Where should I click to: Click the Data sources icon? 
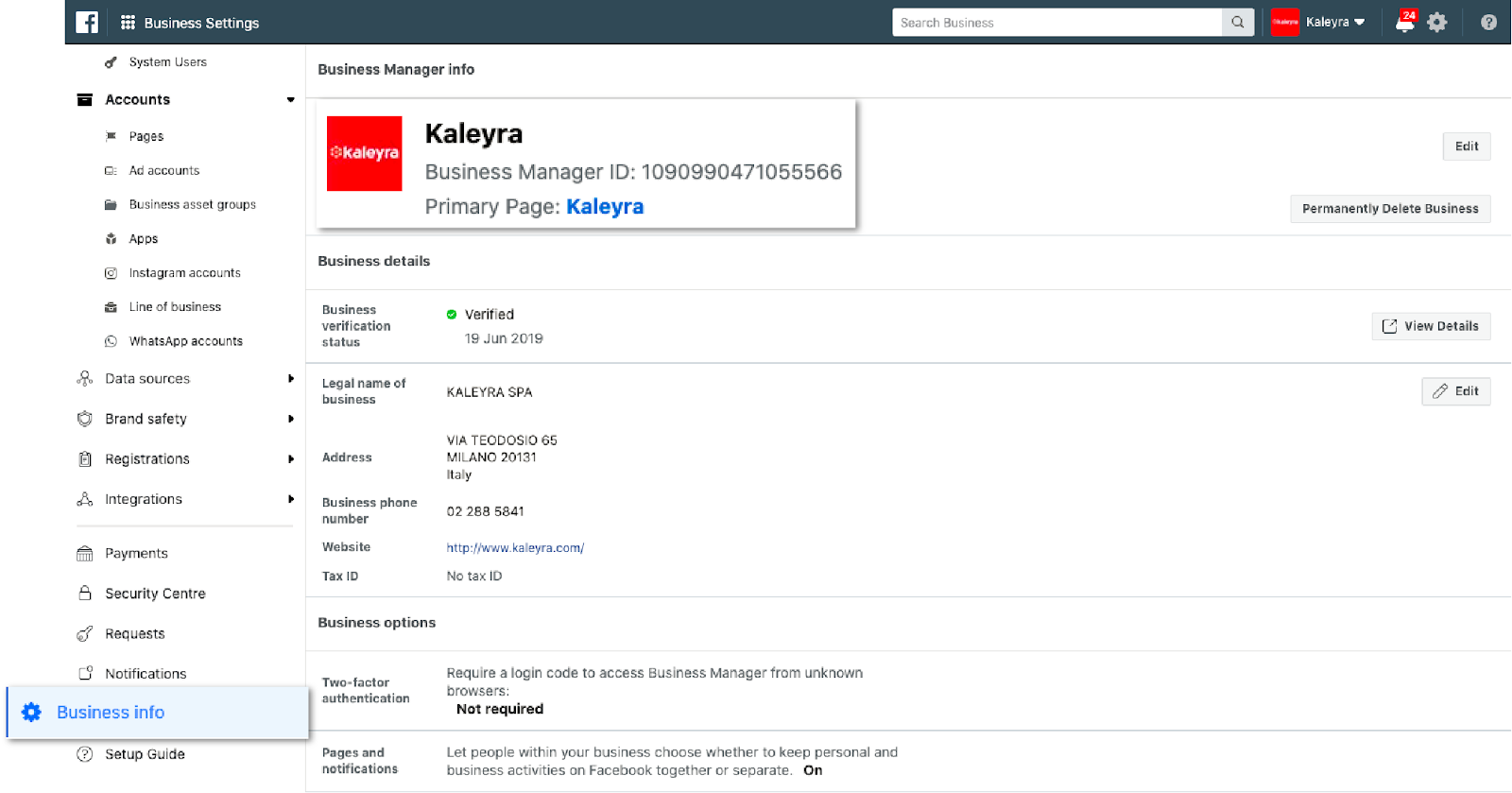click(x=85, y=378)
